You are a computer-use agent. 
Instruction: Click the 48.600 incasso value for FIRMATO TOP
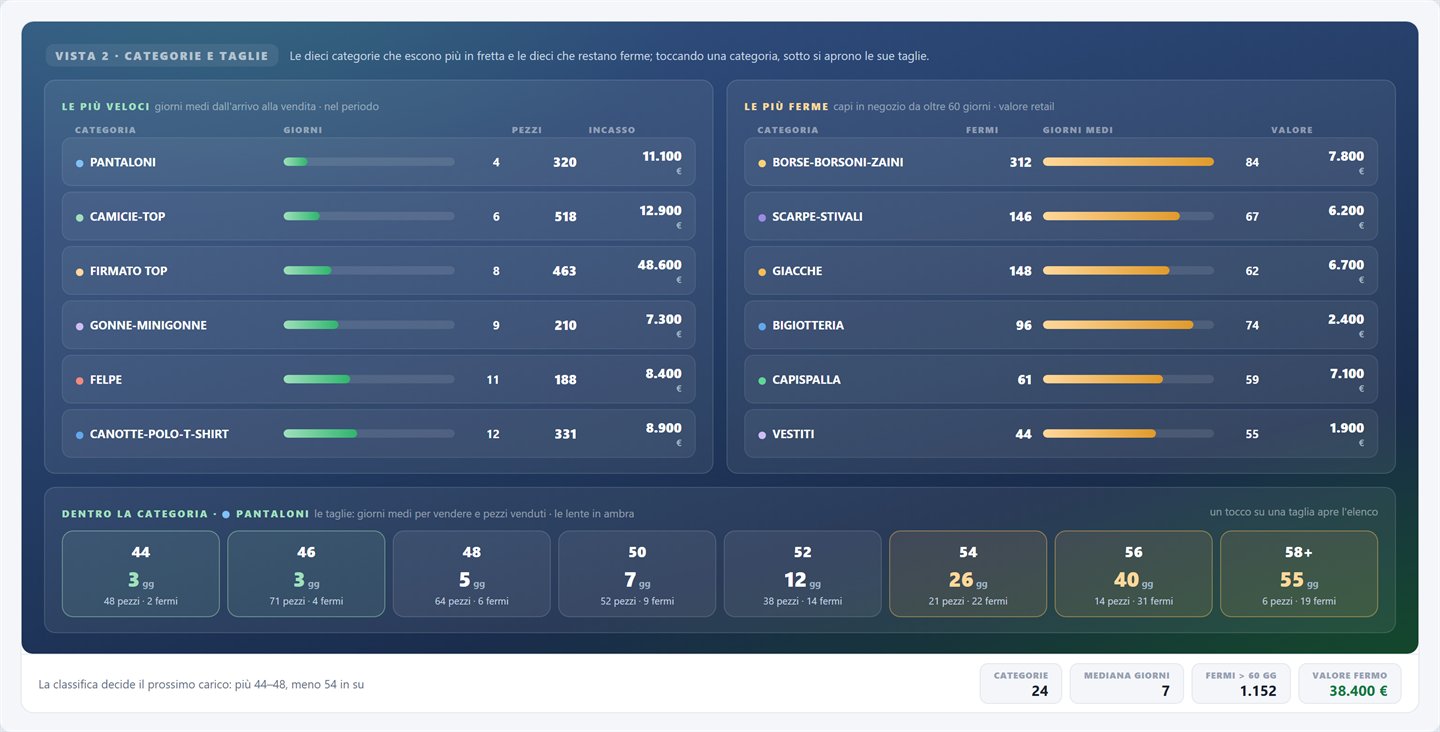(x=660, y=265)
